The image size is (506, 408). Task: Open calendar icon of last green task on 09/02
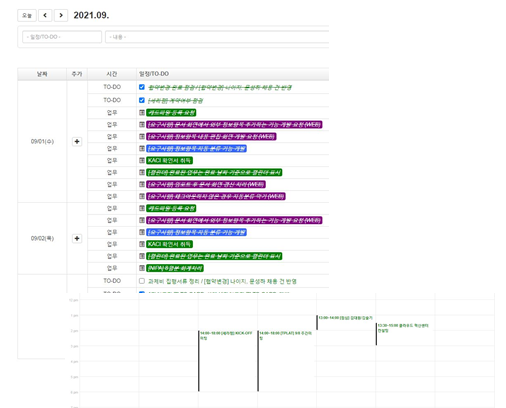142,268
